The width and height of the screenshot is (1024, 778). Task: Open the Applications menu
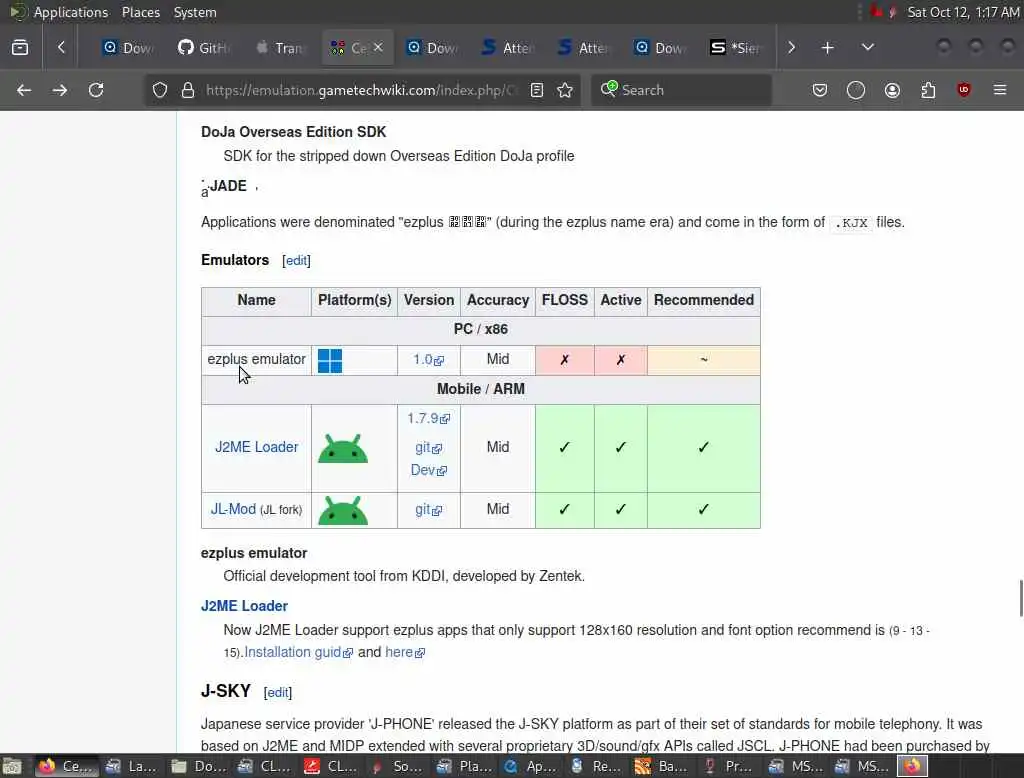point(71,12)
